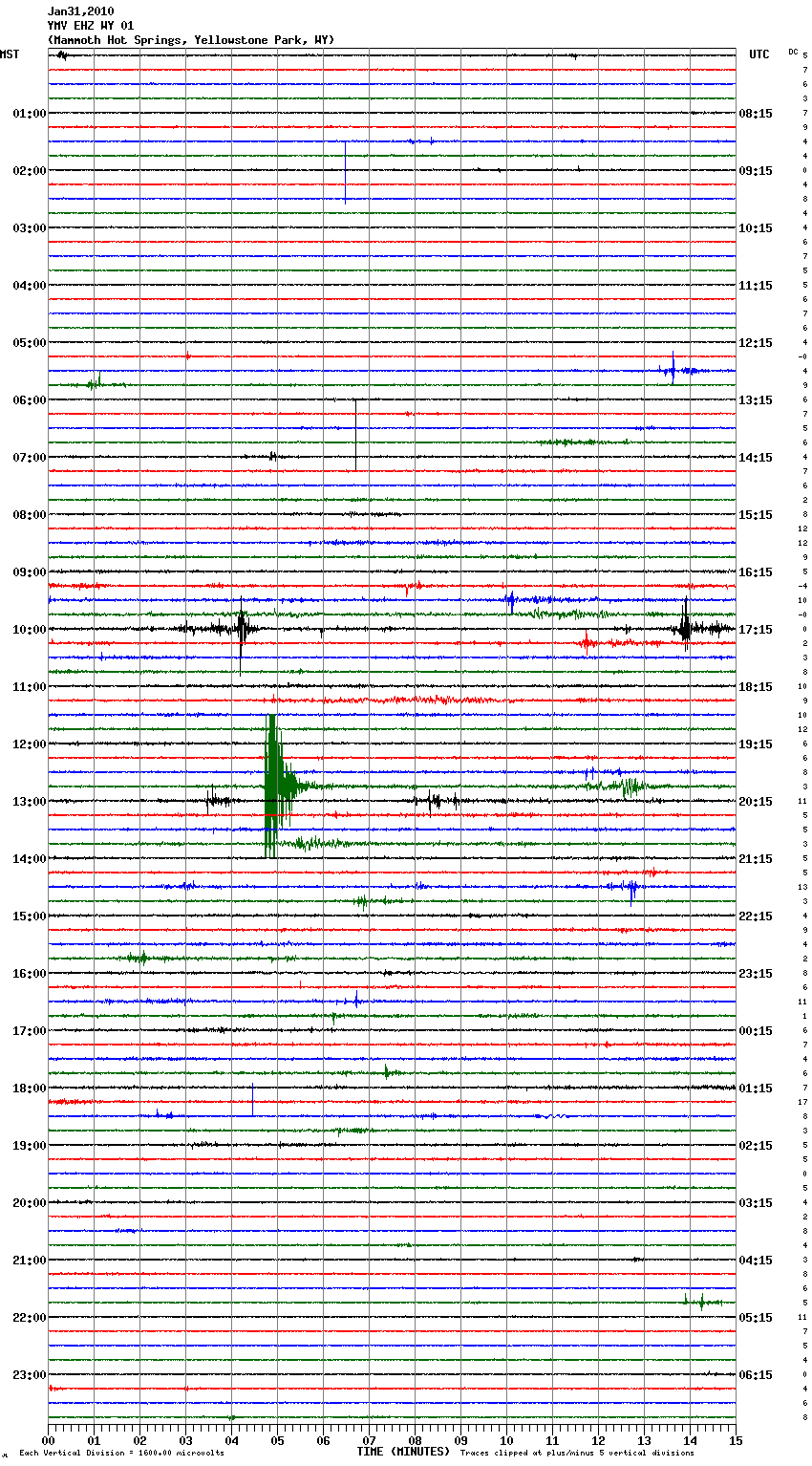Click minute 15 on the bottom axis
The height and width of the screenshot is (1466, 812).
click(x=736, y=1440)
